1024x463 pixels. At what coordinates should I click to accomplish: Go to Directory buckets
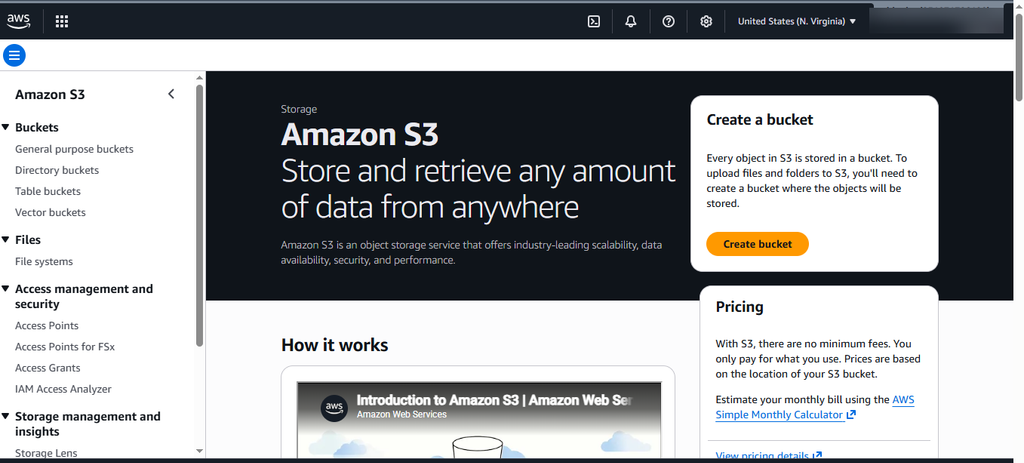pos(57,170)
